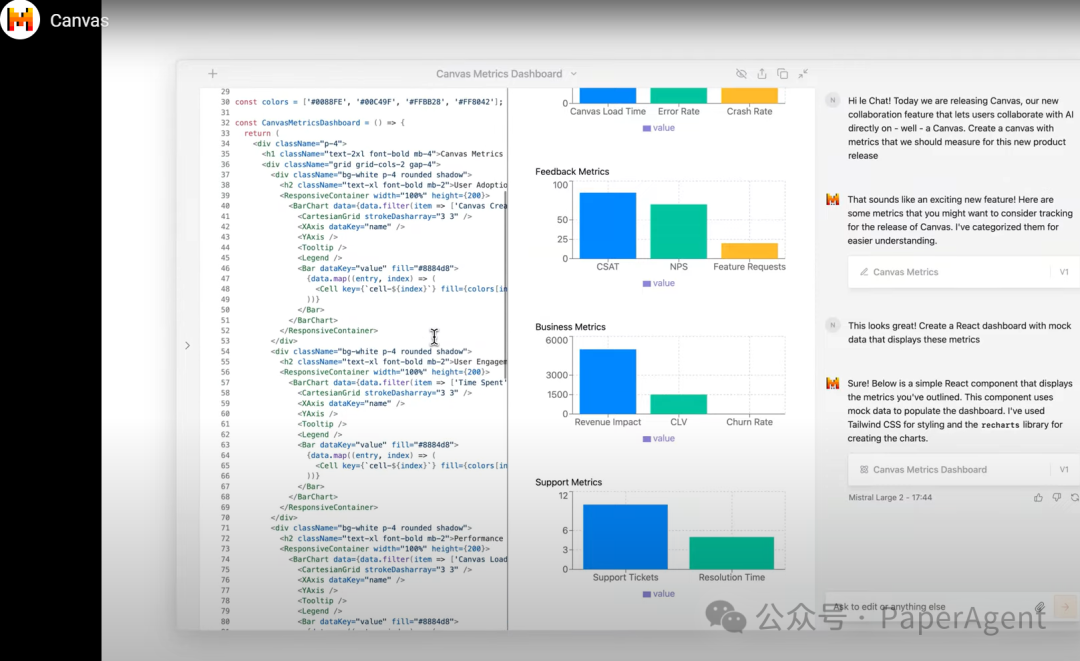
Task: Click the blue Support Tickets bar
Action: (625, 537)
